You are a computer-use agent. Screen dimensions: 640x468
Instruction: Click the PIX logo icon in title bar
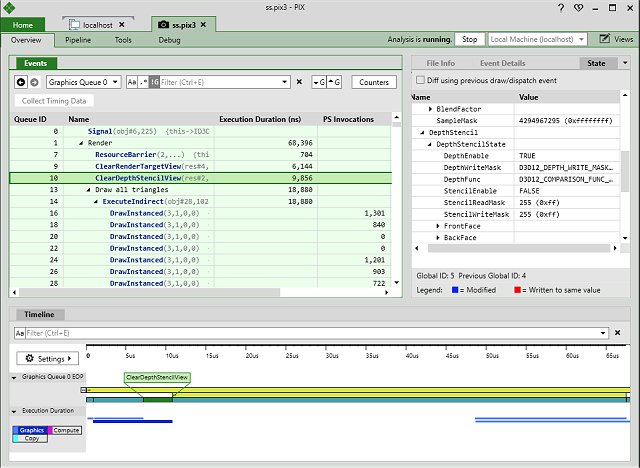pyautogui.click(x=11, y=7)
